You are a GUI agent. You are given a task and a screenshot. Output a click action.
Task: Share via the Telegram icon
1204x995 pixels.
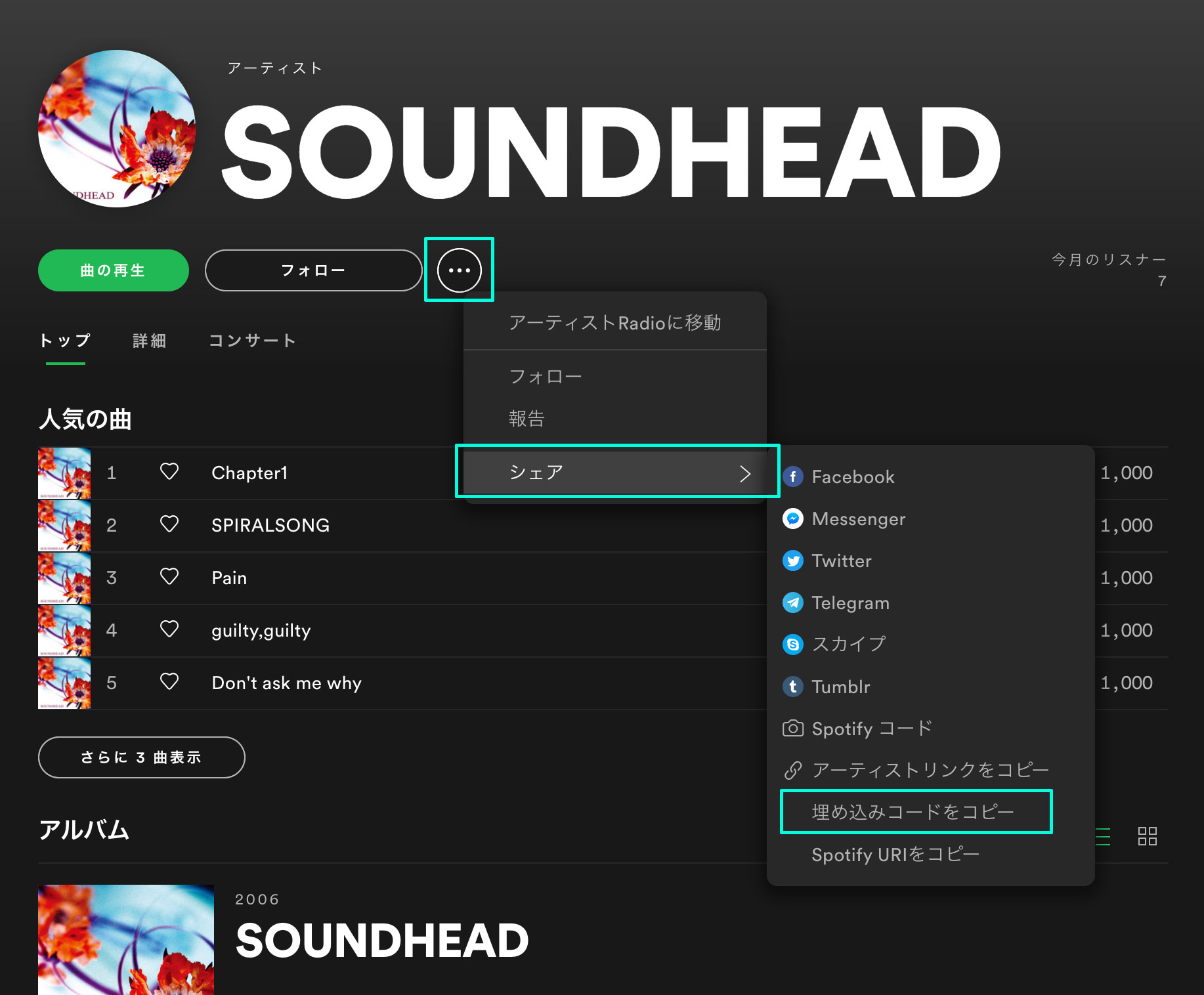click(793, 603)
